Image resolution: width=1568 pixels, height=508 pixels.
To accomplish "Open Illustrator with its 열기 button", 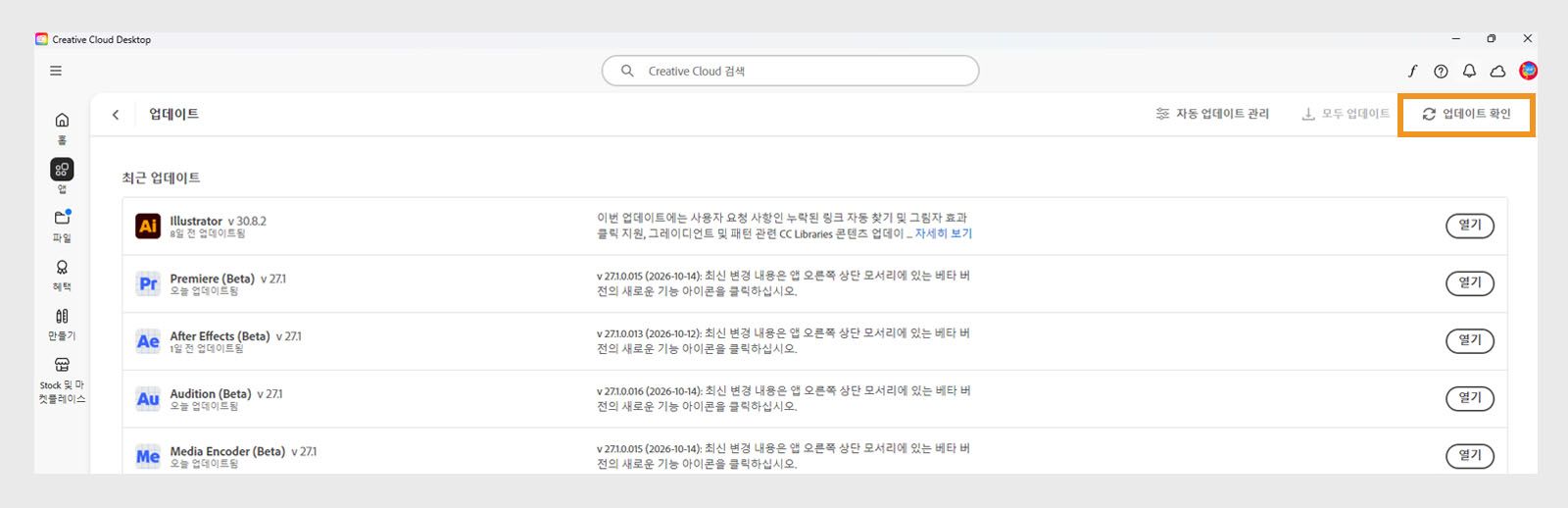I will point(1470,226).
